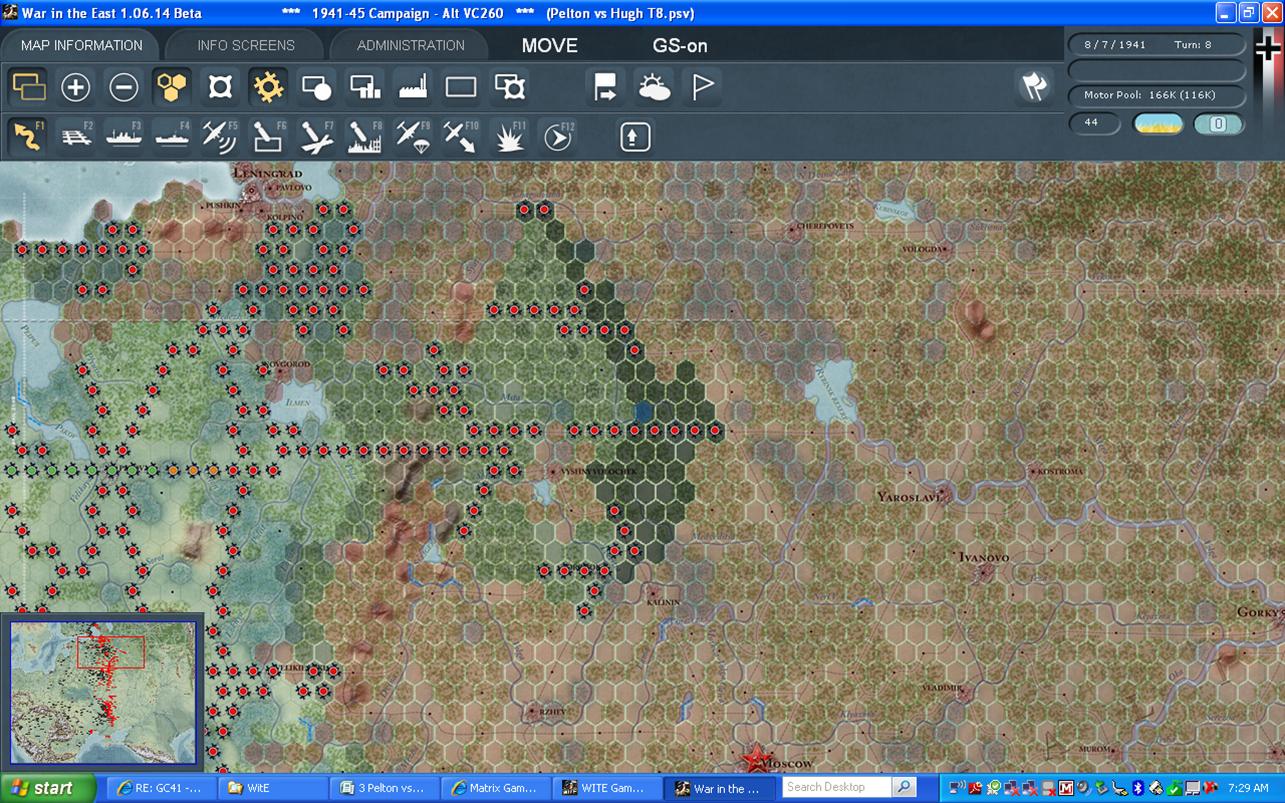Click the flag with arrow icon
Screen dimensions: 1285x803
click(x=606, y=87)
